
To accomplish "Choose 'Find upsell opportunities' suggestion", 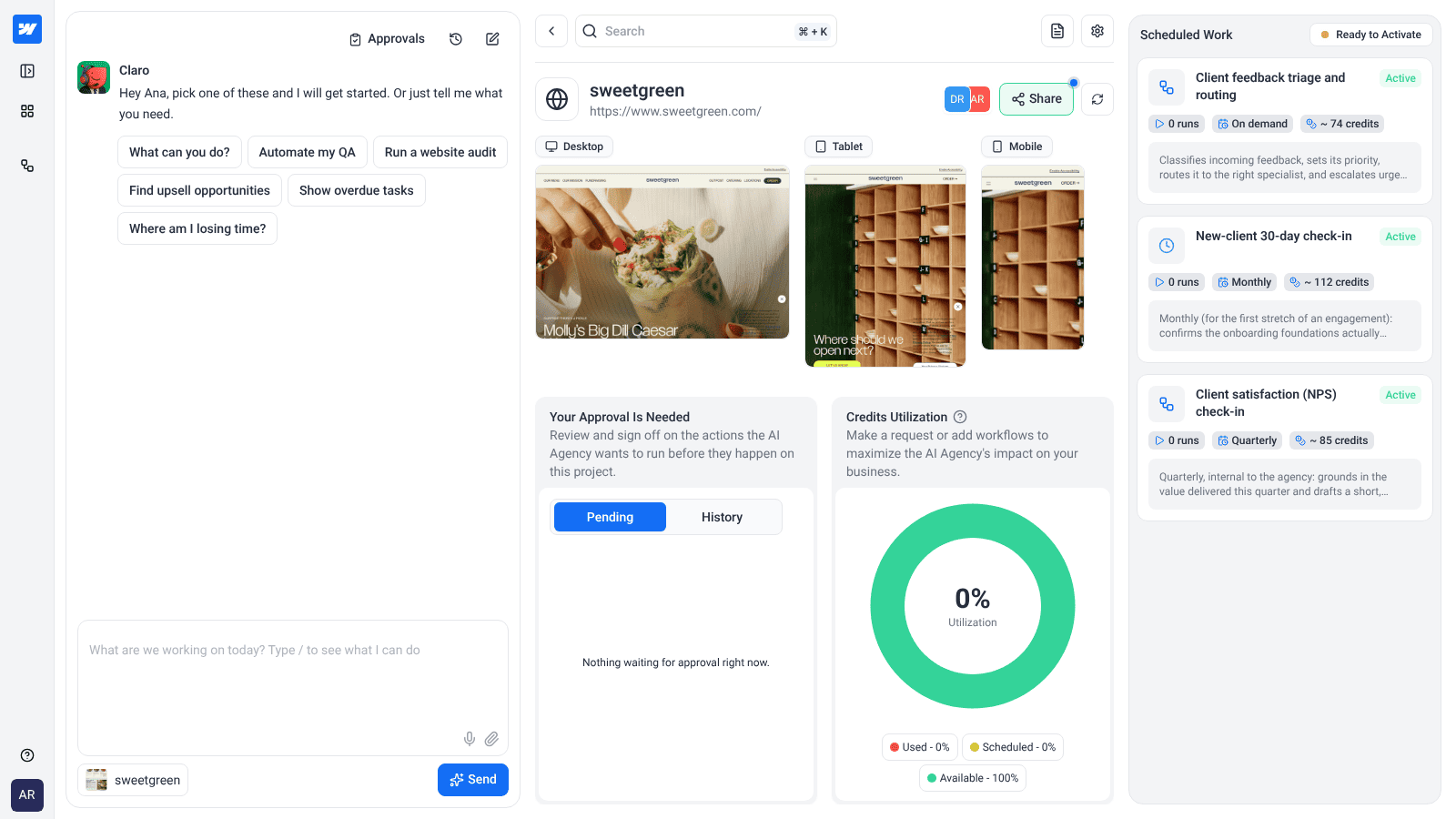I will click(199, 190).
